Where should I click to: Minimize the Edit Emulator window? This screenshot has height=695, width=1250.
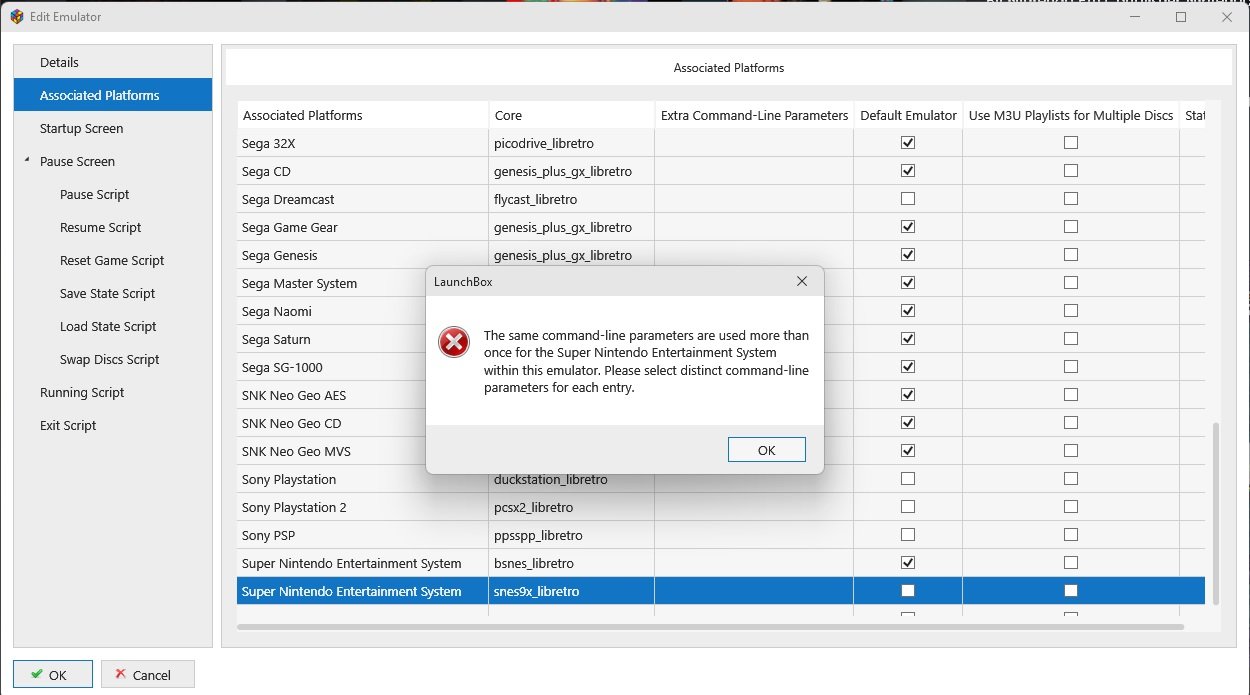click(1133, 17)
